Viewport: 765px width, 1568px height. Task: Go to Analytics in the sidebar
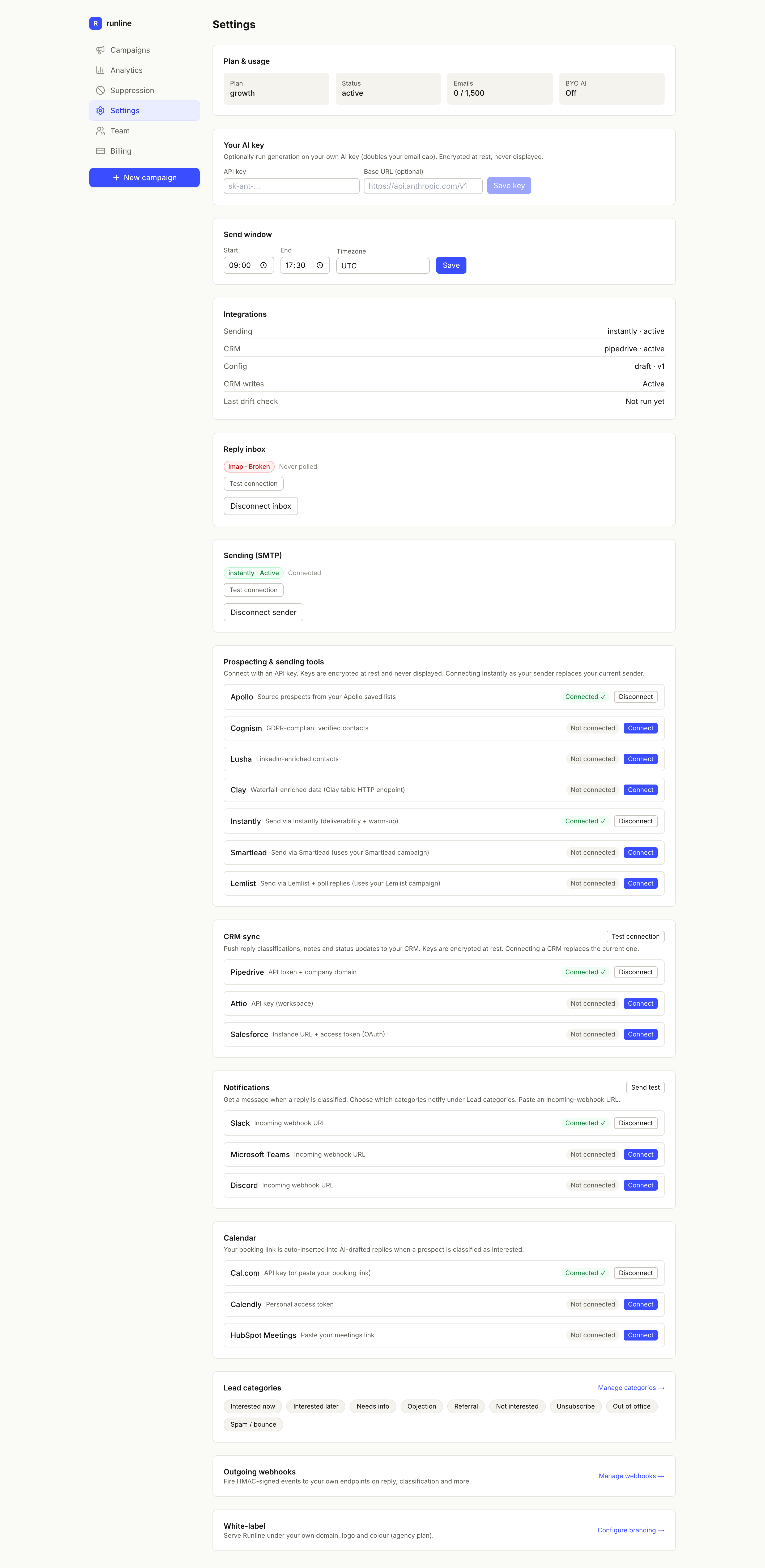(x=144, y=70)
